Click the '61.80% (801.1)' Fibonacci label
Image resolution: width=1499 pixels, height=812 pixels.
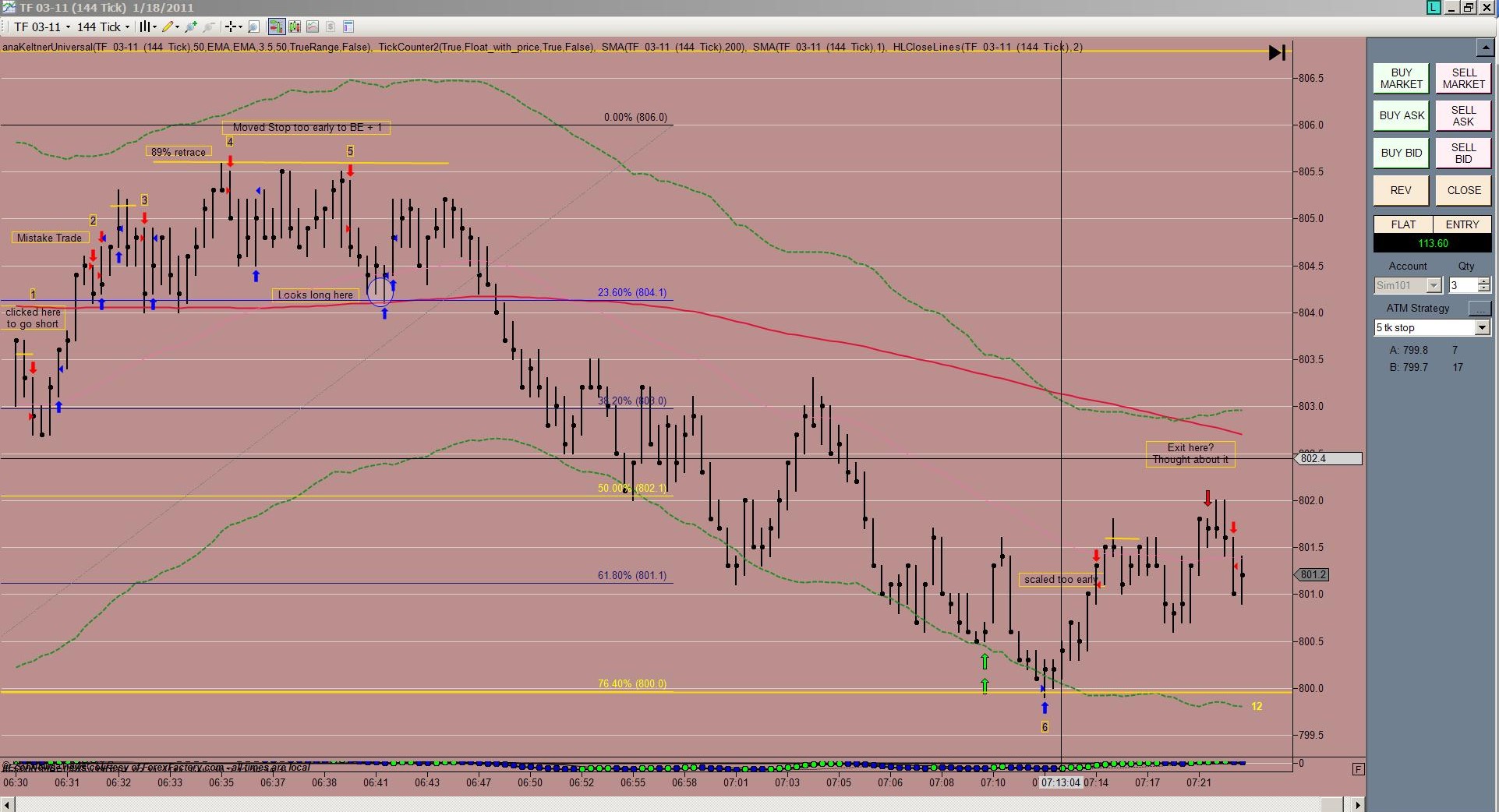pyautogui.click(x=632, y=575)
